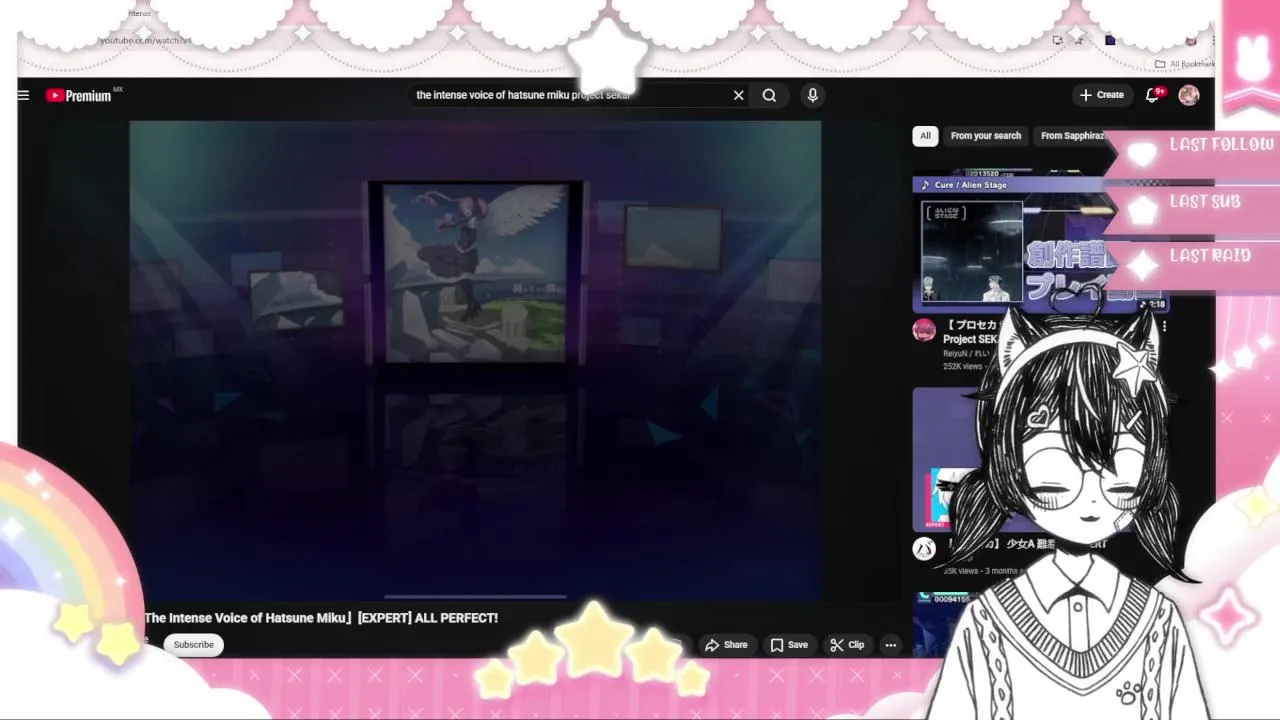Go to the YouTube Premium home logo
Viewport: 1280px width, 720px height.
click(80, 95)
